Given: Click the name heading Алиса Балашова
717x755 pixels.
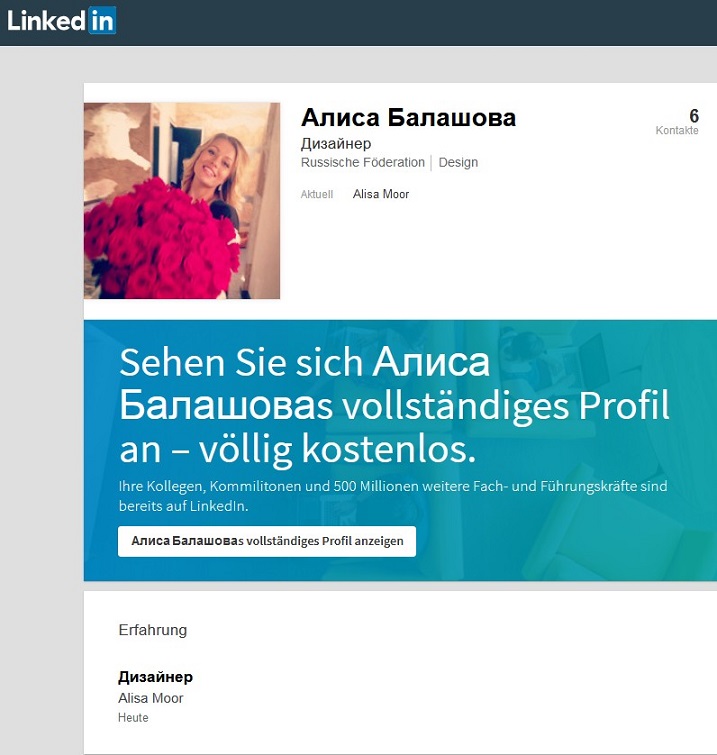Looking at the screenshot, I should point(408,117).
